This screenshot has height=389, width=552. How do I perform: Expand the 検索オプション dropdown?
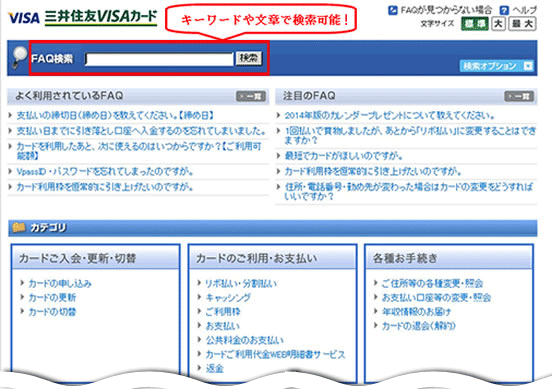tap(496, 66)
